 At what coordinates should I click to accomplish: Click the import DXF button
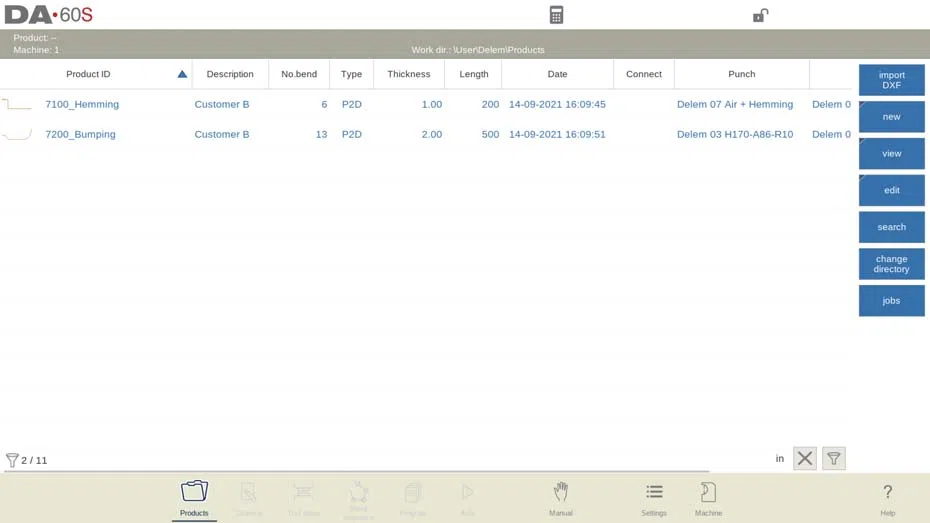point(891,80)
